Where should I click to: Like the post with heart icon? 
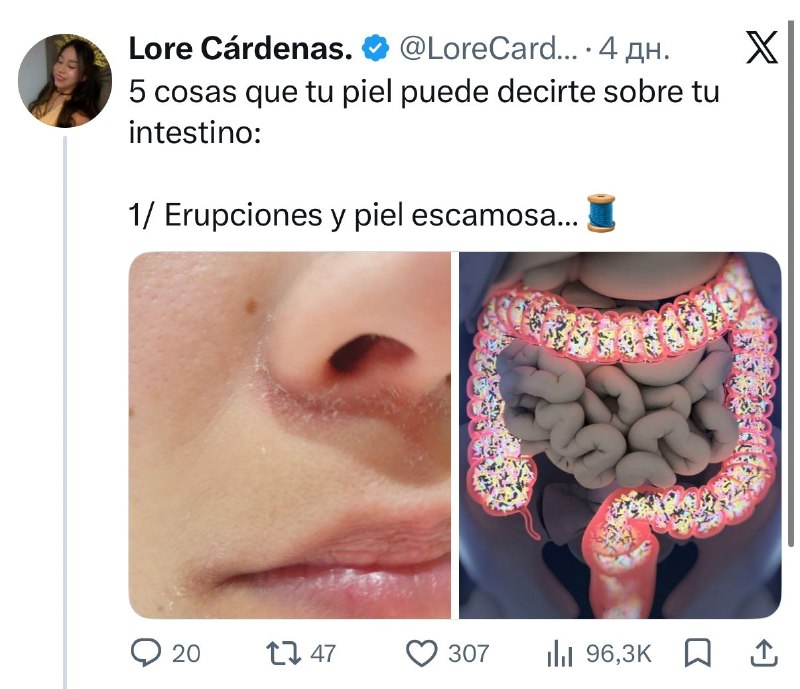(x=421, y=653)
